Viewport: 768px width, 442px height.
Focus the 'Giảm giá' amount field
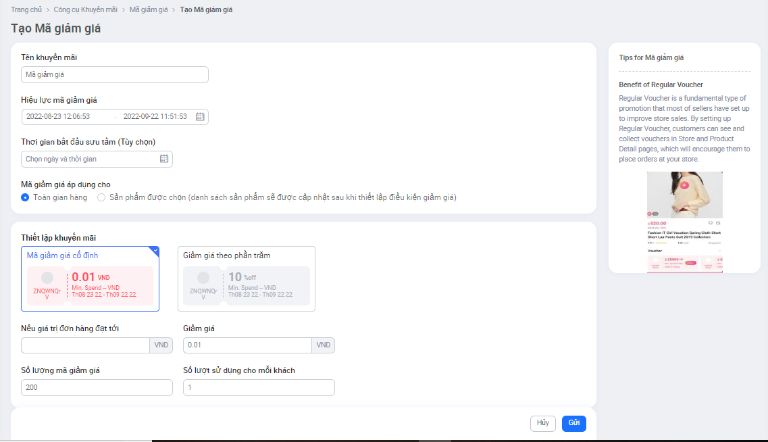(247, 345)
